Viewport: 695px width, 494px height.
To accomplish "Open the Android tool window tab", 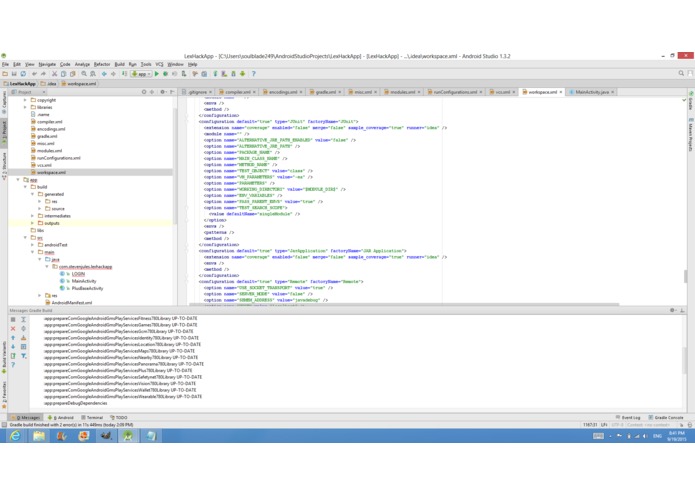I will [61, 417].
